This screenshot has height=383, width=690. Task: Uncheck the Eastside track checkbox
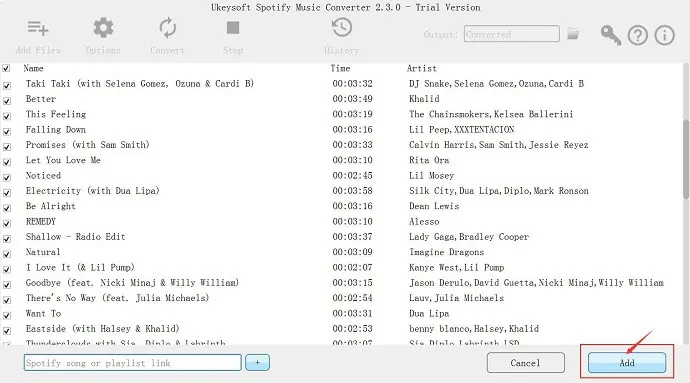pos(7,331)
